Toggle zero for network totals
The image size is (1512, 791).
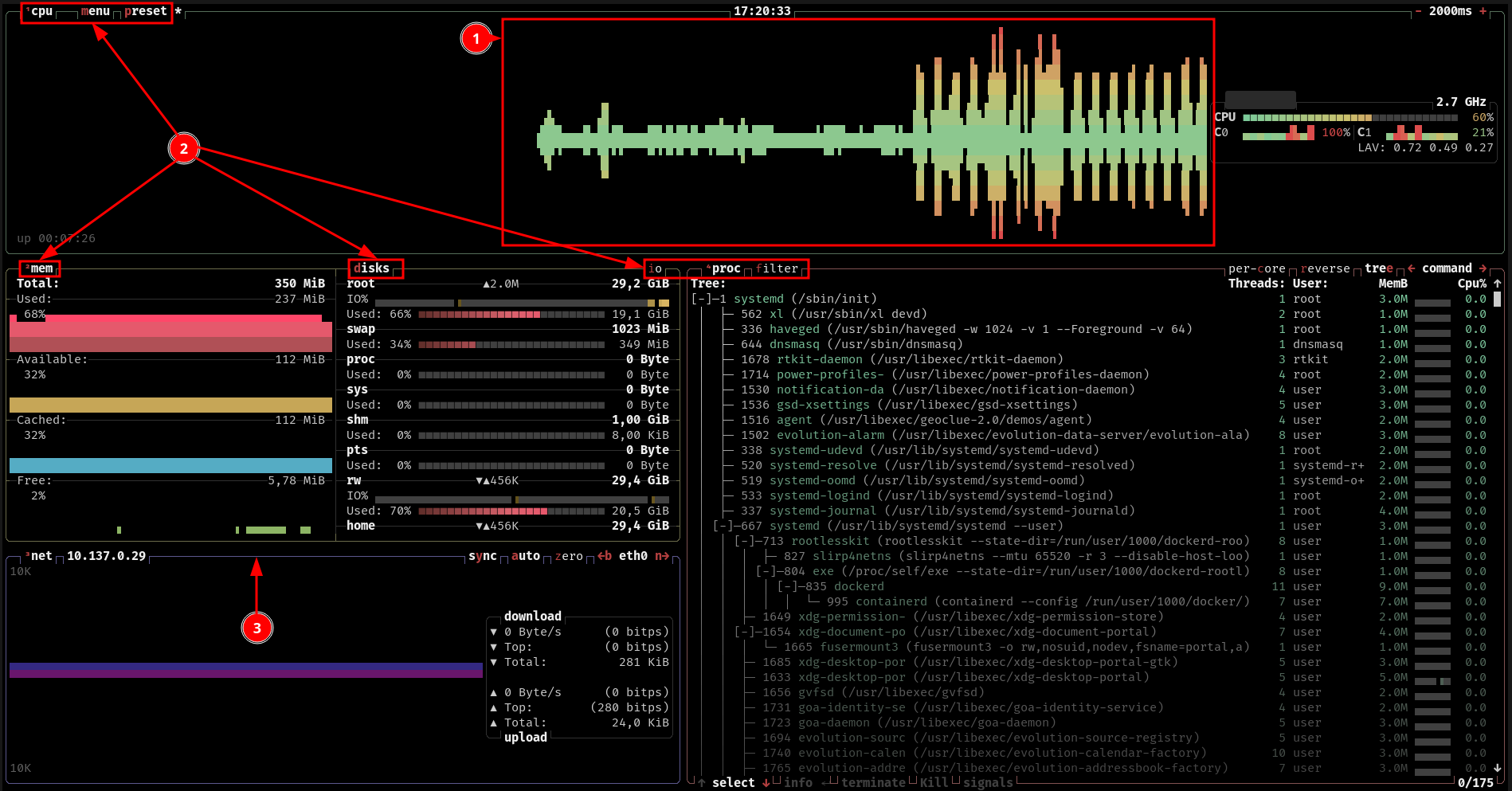[569, 556]
